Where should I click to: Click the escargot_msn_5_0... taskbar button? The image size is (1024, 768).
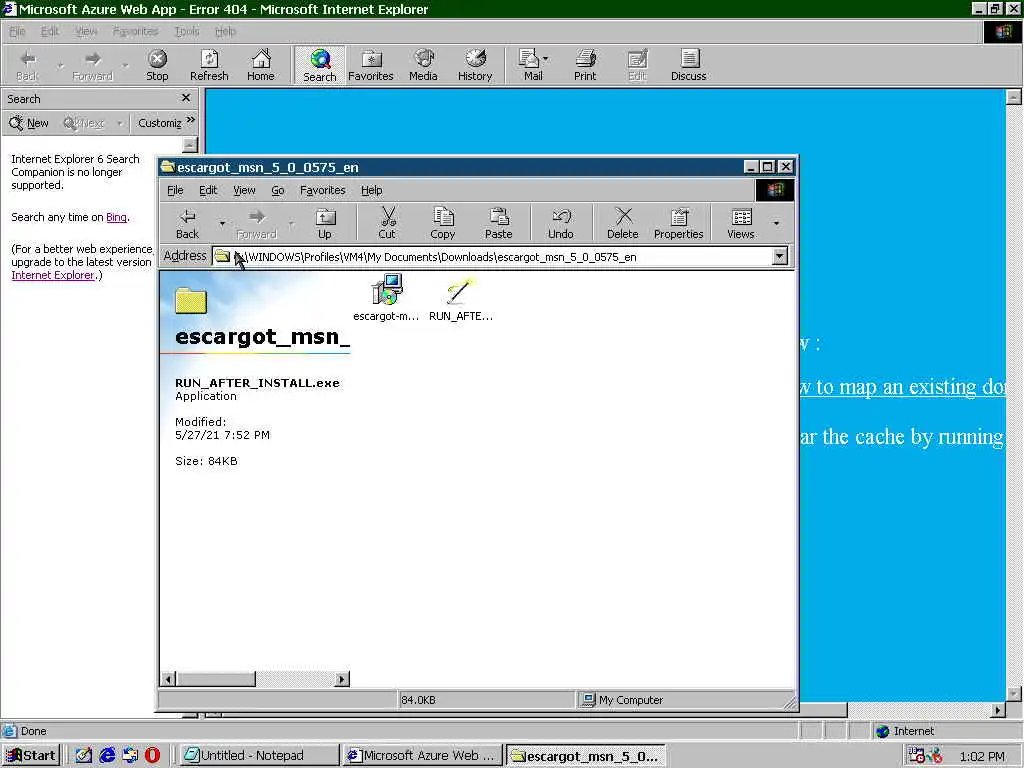click(x=586, y=756)
